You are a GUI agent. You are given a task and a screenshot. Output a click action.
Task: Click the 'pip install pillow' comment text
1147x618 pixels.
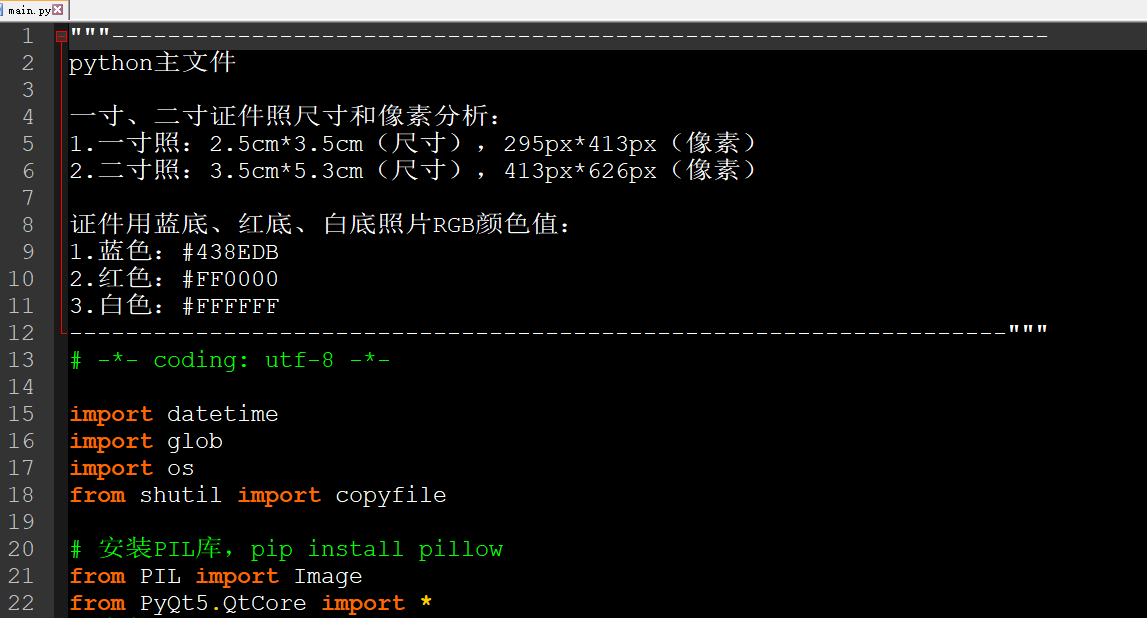coord(377,549)
